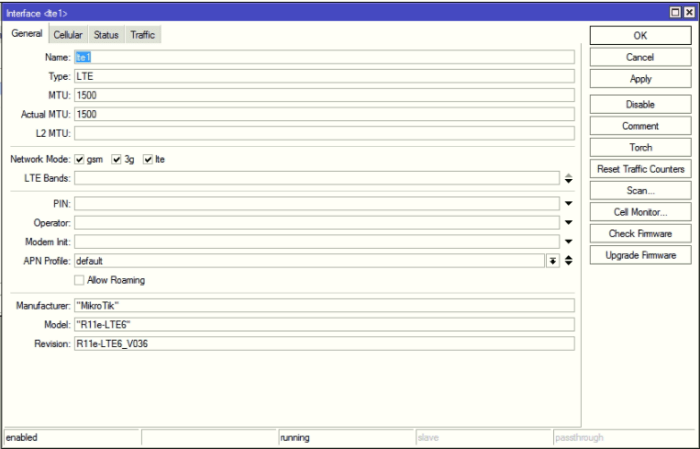Click the MTU field showing 1500
The width and height of the screenshot is (700, 449).
324,95
